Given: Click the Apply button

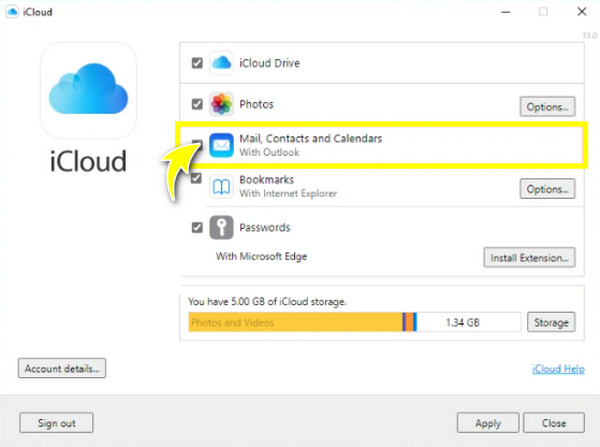Looking at the screenshot, I should (488, 423).
